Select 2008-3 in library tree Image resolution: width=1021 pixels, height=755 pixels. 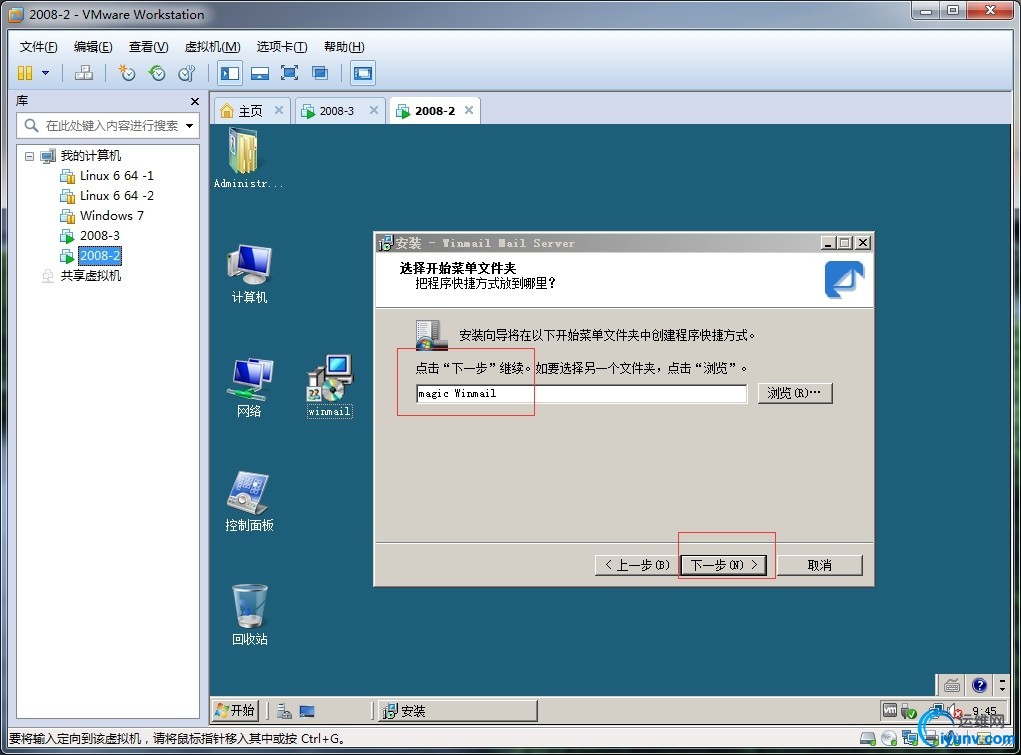click(100, 236)
